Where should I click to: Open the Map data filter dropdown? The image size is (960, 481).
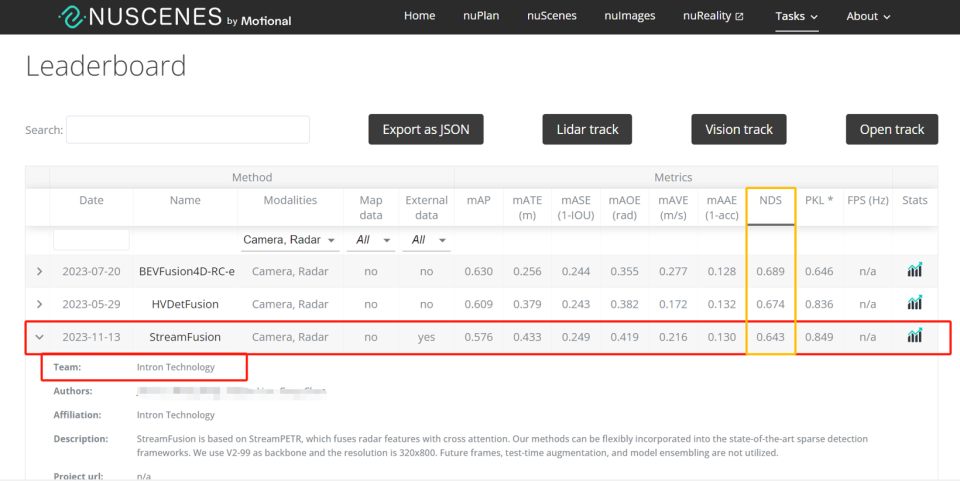point(370,240)
